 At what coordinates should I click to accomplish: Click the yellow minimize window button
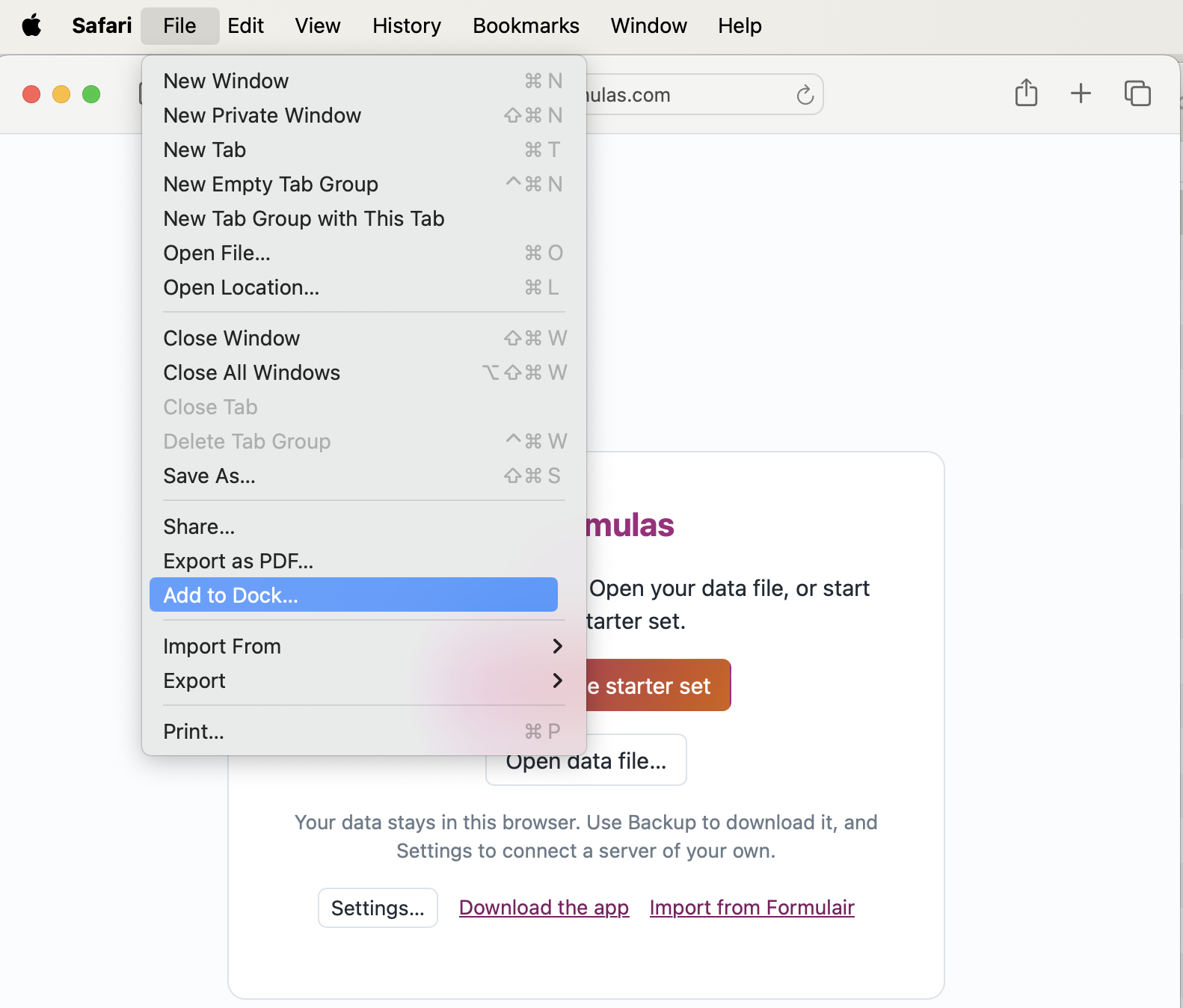61,94
